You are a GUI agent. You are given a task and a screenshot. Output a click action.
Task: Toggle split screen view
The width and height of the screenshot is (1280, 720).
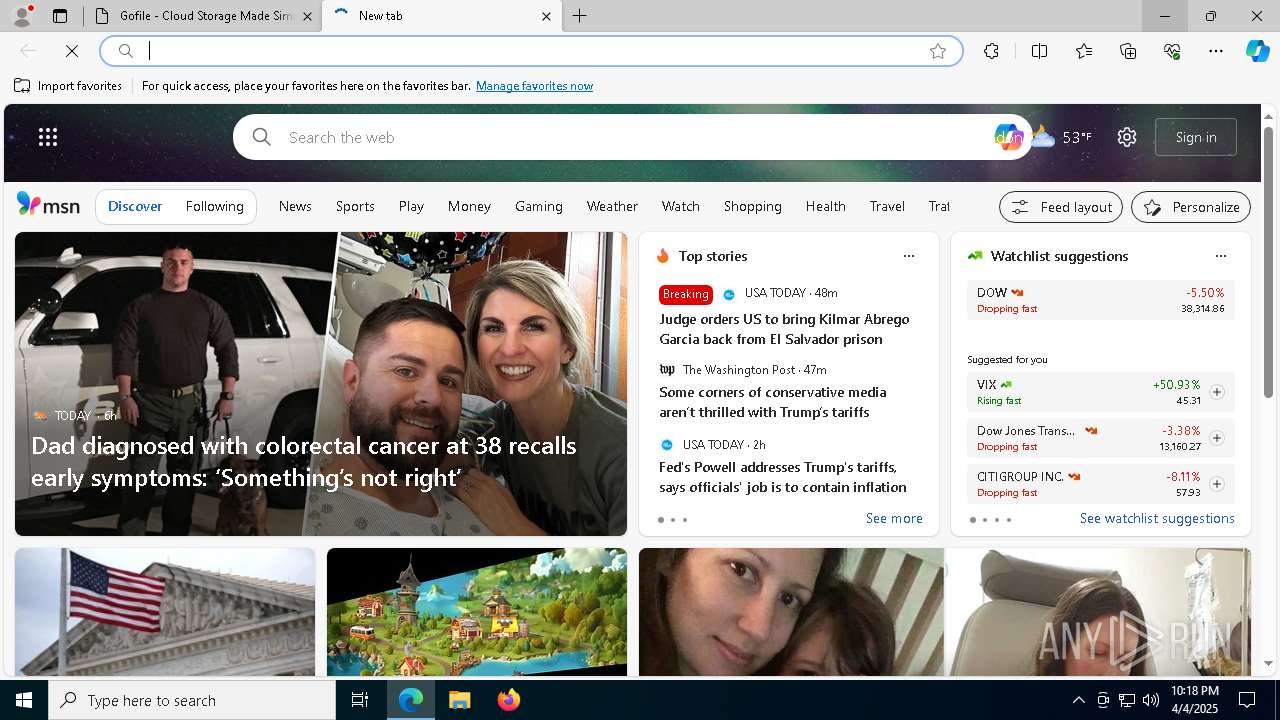coord(1039,51)
